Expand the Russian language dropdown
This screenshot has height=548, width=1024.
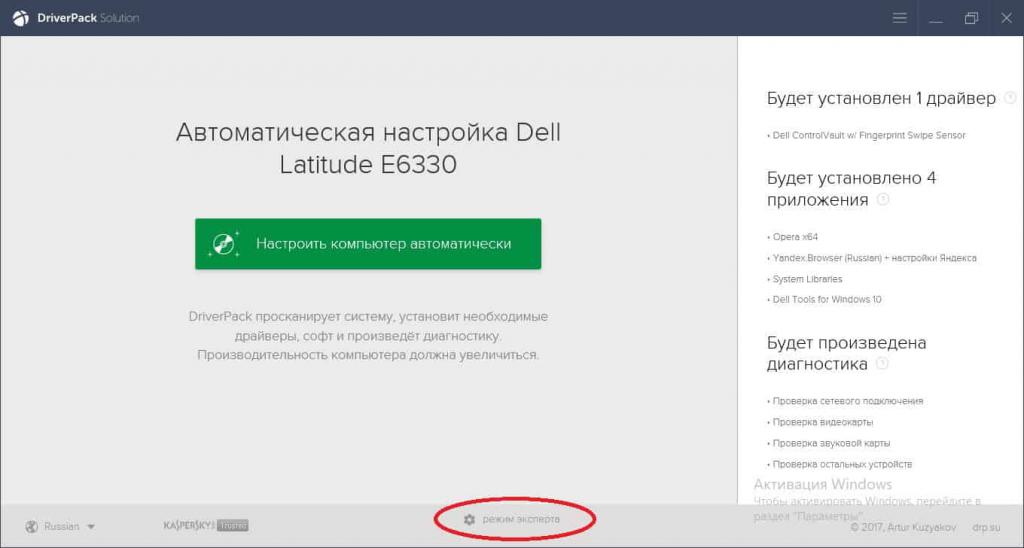point(70,526)
